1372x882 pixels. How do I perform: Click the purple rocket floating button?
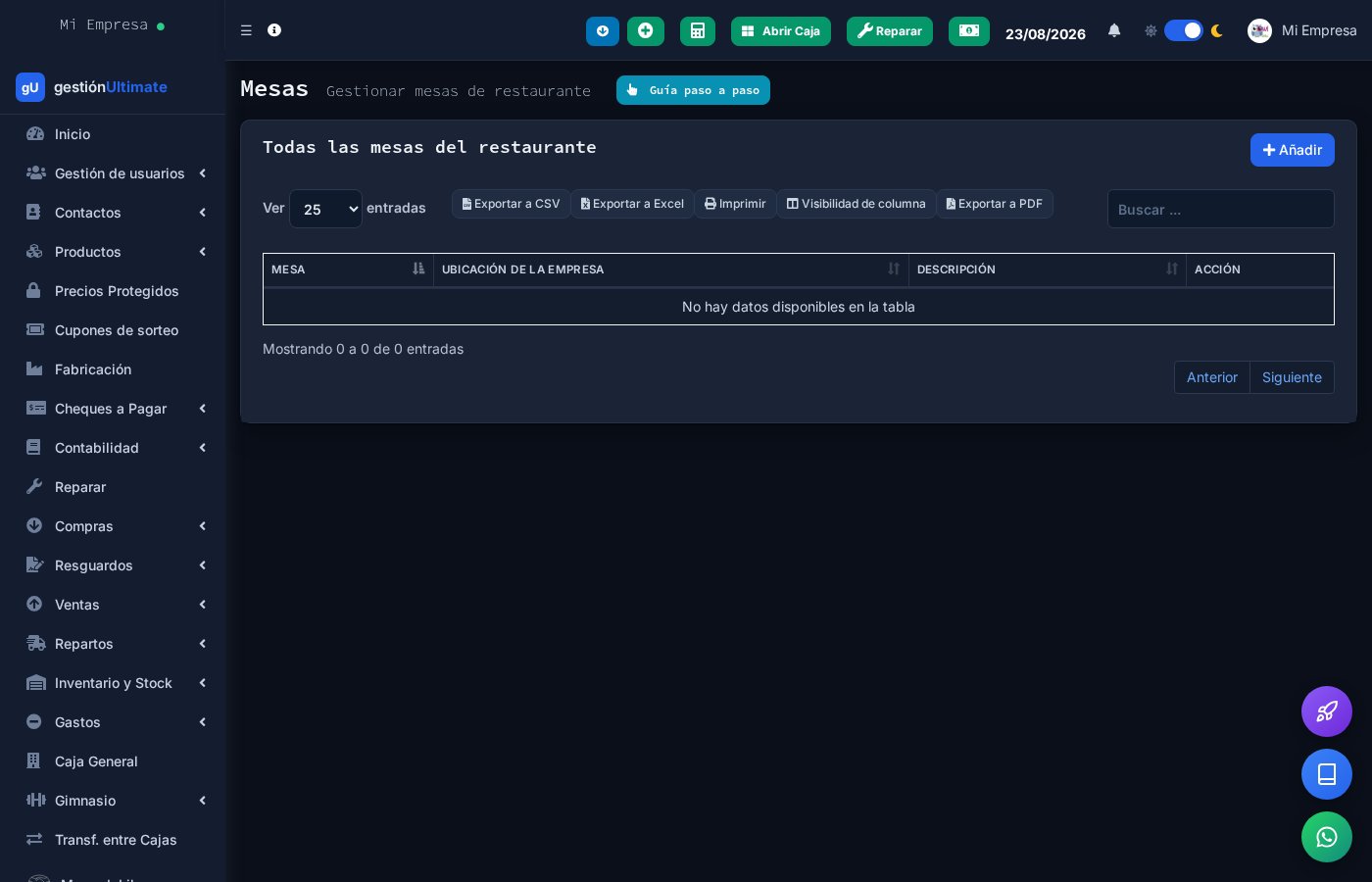pyautogui.click(x=1327, y=711)
